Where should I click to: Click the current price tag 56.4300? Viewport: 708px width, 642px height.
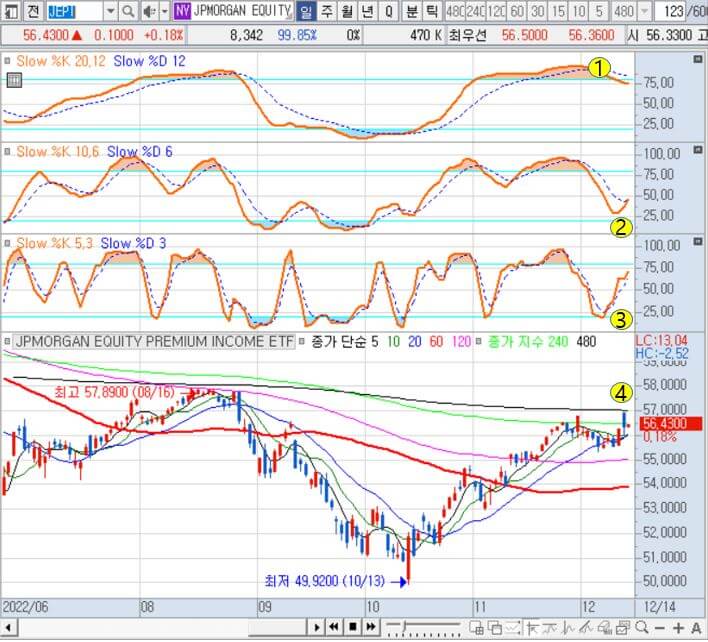pos(671,423)
